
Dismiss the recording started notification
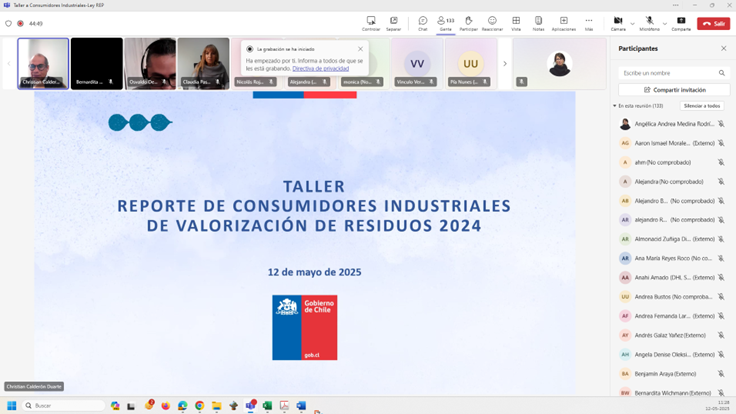coord(361,48)
